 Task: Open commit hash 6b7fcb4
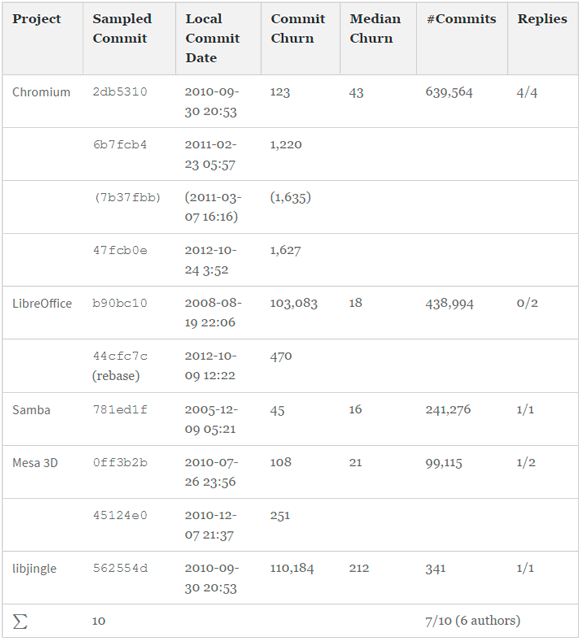120,145
